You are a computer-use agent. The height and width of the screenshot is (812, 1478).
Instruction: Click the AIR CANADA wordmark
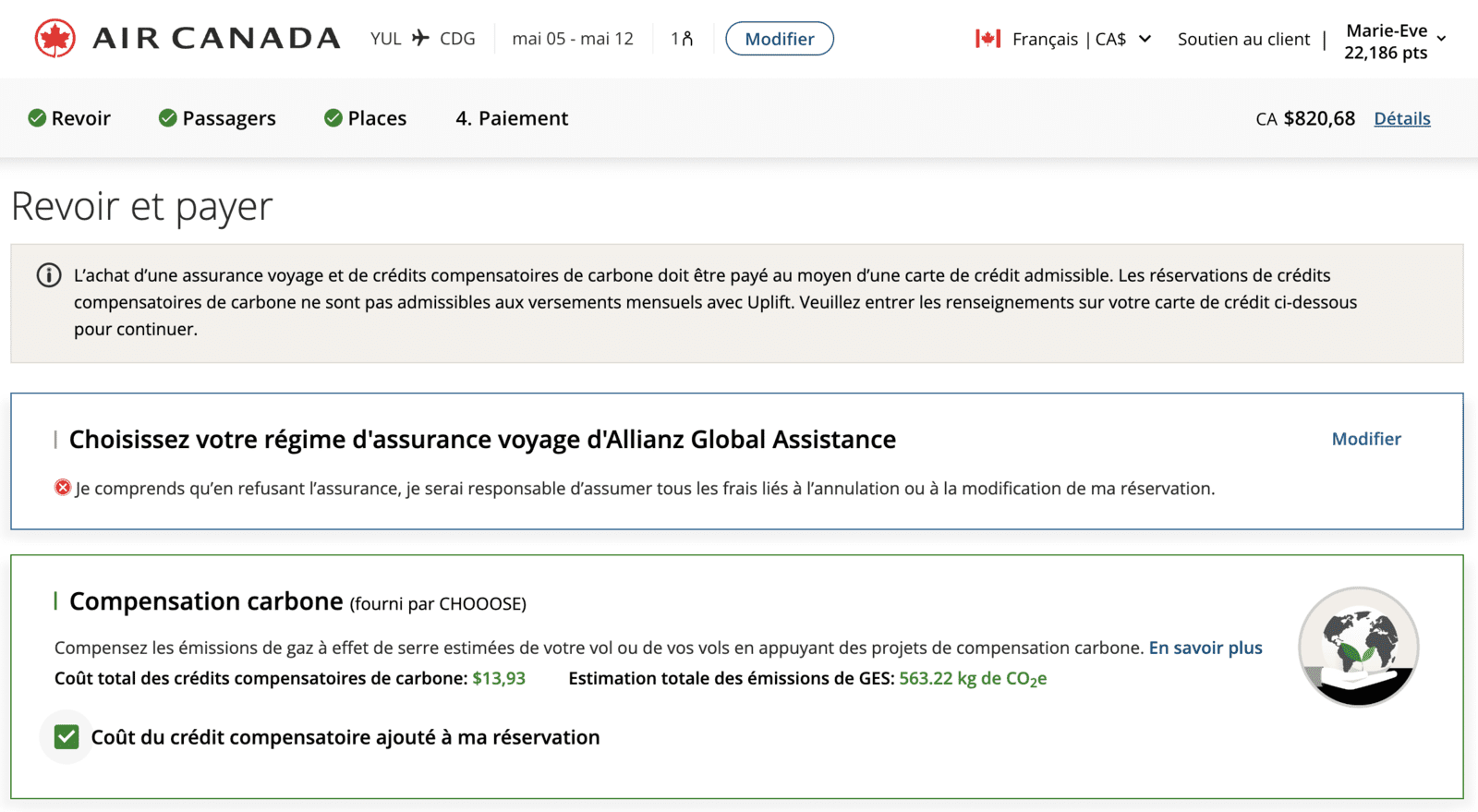[x=216, y=39]
